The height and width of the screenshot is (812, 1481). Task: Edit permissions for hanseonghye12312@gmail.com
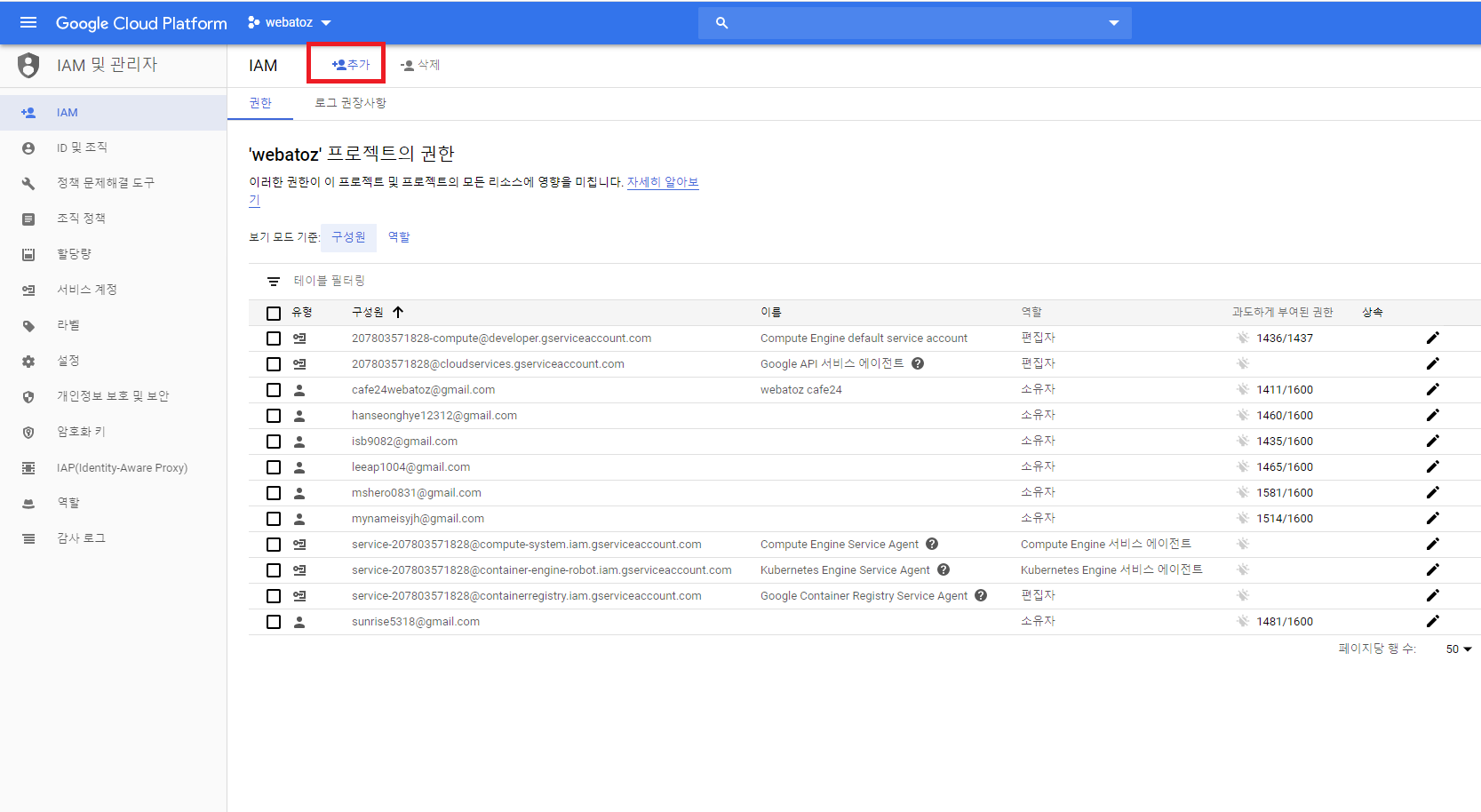pyautogui.click(x=1432, y=415)
